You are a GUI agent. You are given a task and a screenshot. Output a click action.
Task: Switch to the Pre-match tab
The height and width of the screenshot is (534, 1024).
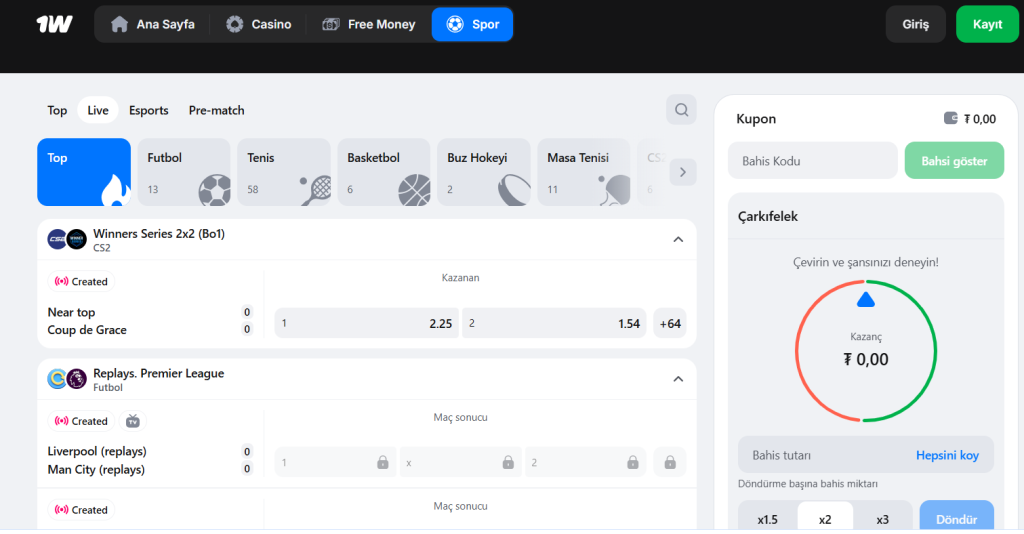216,110
